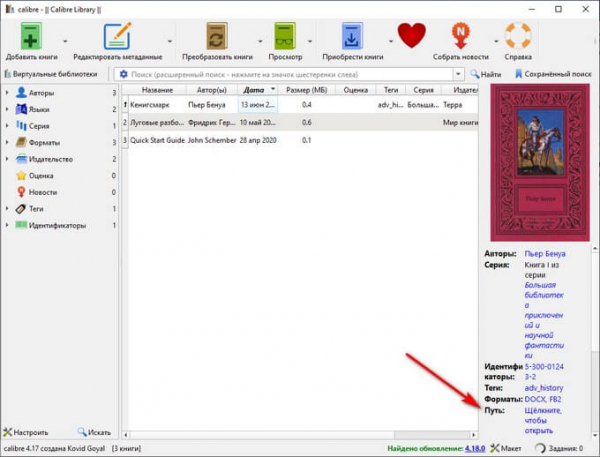Image resolution: width=600 pixels, height=457 pixels.
Task: Open the Help lifebuoy icon
Action: (518, 36)
